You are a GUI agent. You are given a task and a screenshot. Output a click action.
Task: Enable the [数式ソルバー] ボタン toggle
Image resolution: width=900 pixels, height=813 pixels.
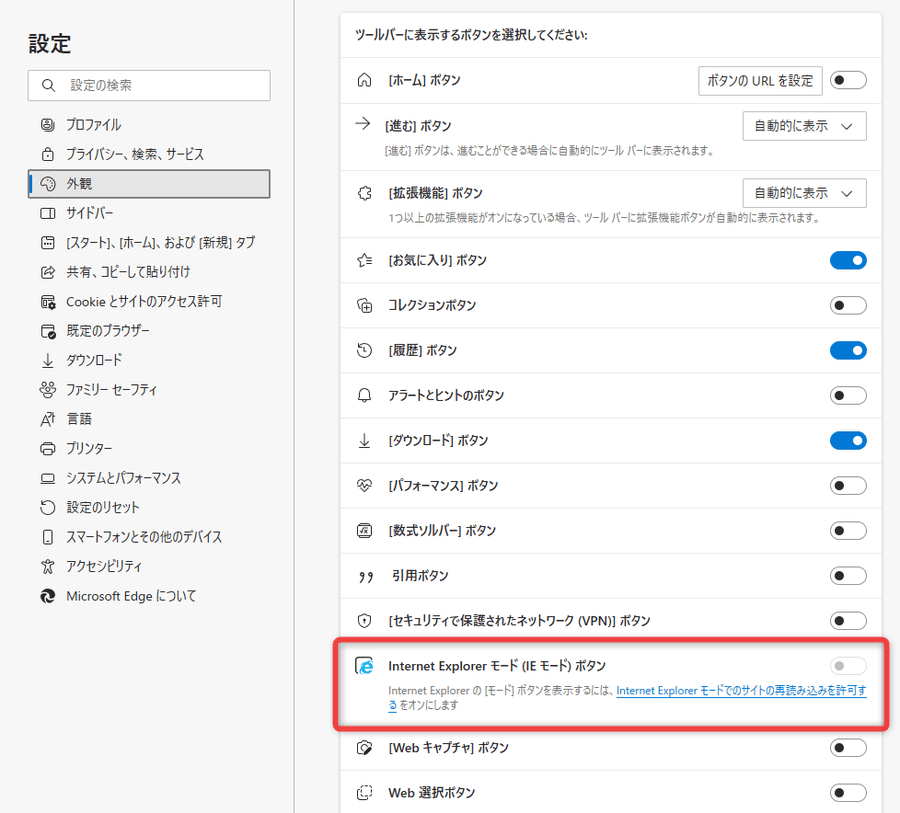tap(848, 531)
